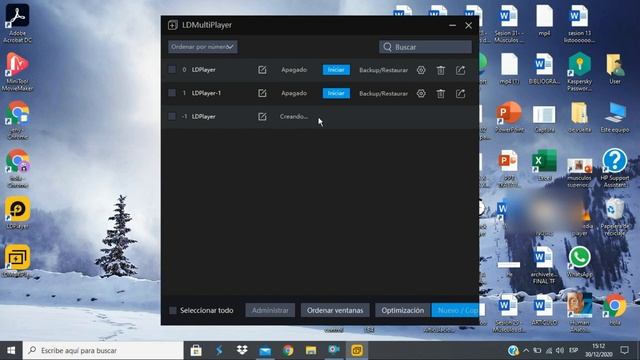Click the Ordenar ventanas button
The image size is (640, 360).
coord(335,310)
